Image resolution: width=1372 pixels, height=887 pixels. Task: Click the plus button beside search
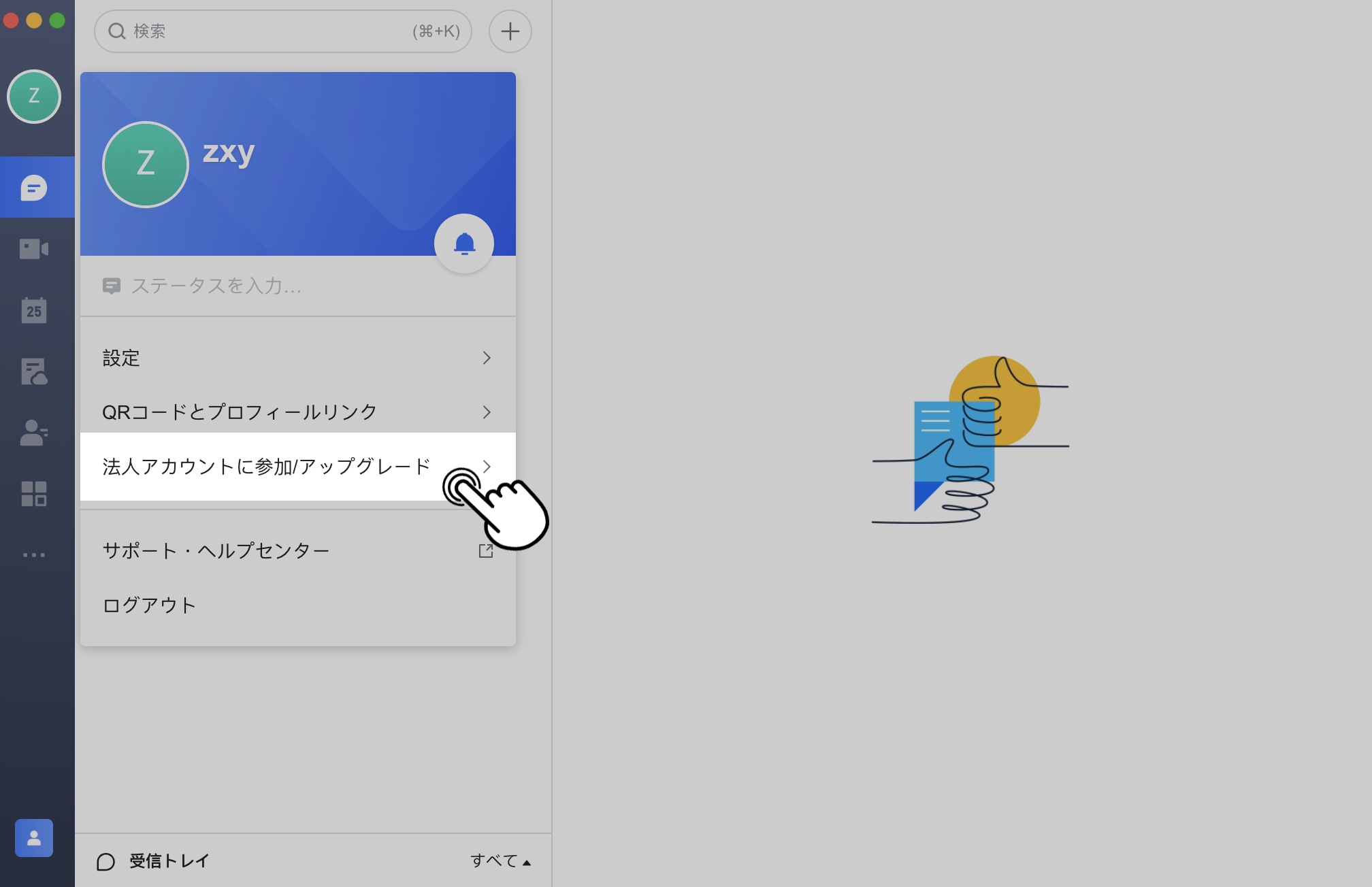510,31
